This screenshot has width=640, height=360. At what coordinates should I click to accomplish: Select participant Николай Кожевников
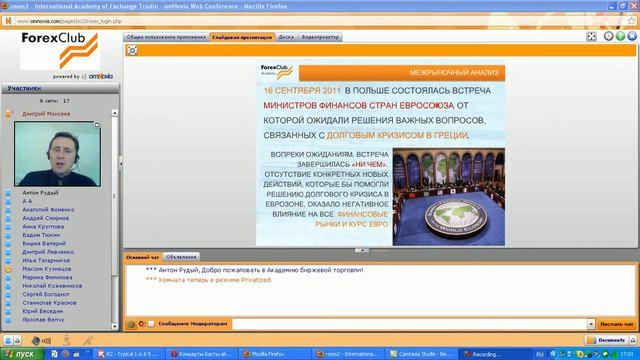pos(52,286)
